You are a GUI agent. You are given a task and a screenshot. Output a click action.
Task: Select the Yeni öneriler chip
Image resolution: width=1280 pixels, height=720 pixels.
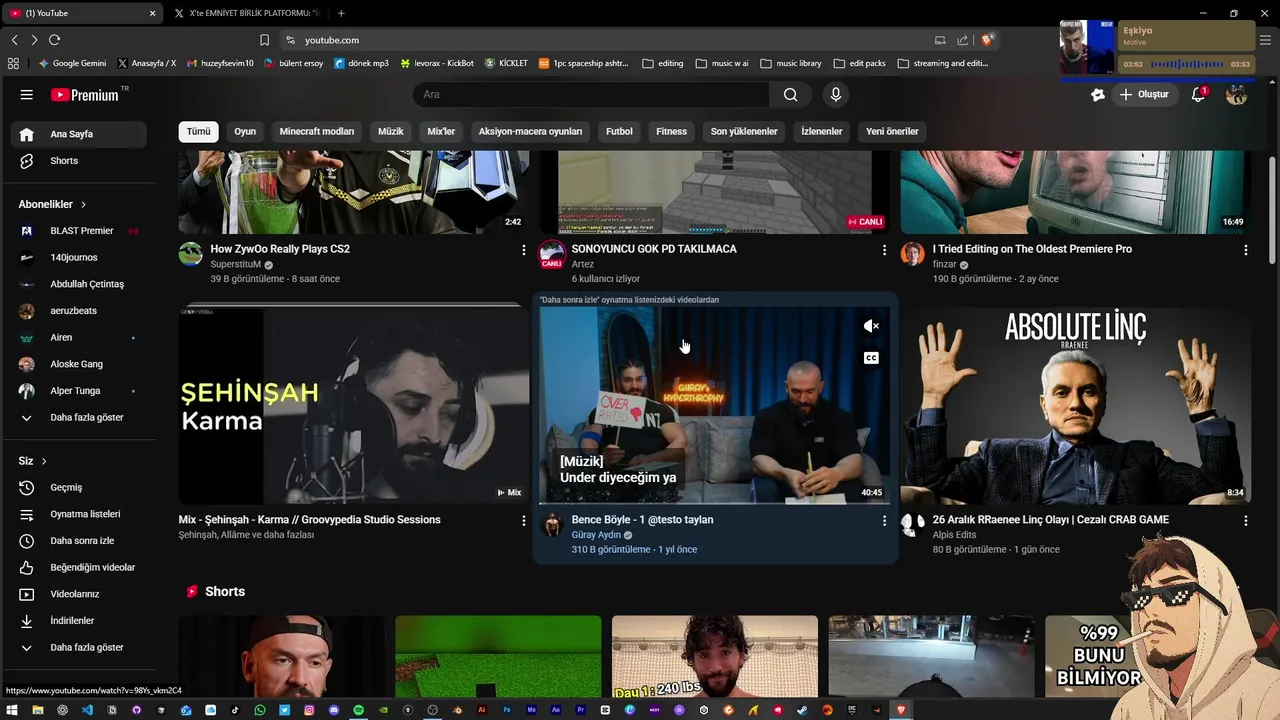tap(892, 132)
